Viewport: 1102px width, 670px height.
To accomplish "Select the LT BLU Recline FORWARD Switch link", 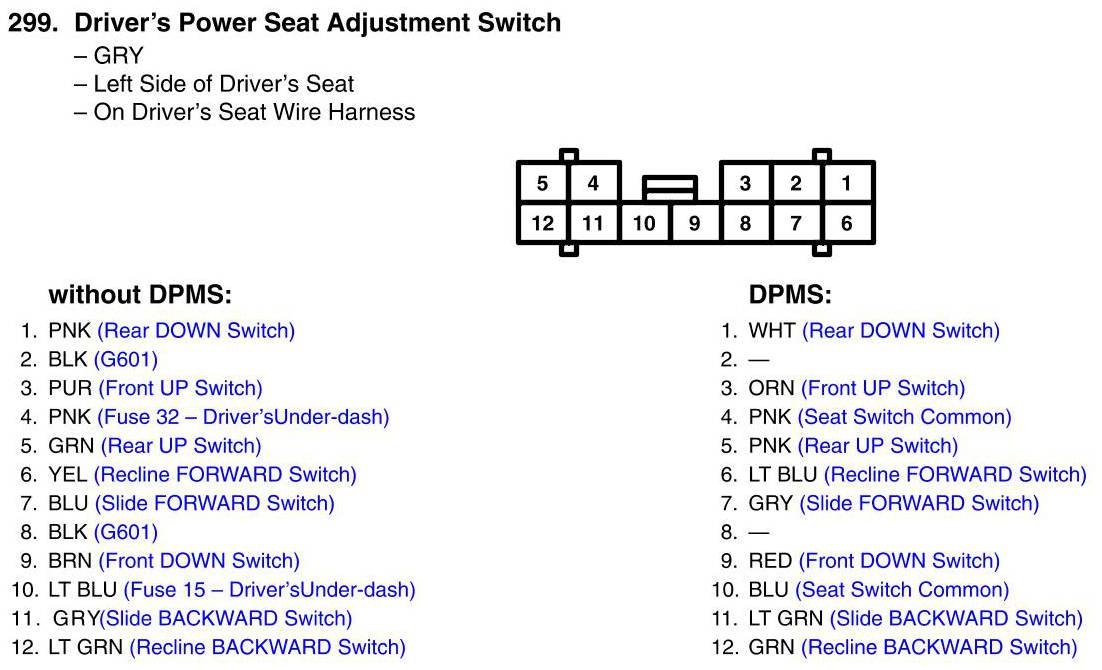I will pyautogui.click(x=955, y=475).
